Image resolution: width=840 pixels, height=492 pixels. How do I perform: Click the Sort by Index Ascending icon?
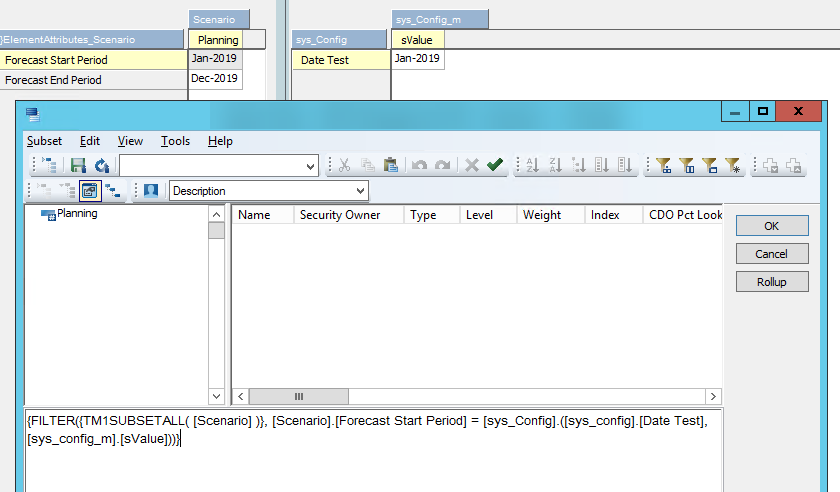pyautogui.click(x=602, y=165)
